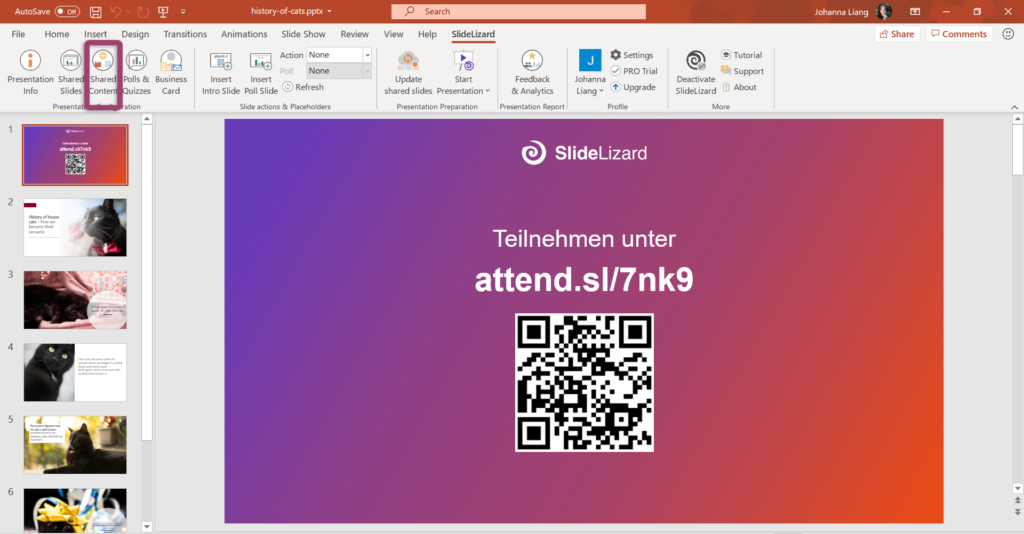The height and width of the screenshot is (534, 1024).
Task: Select slide 2 thumbnail
Action: [x=75, y=228]
